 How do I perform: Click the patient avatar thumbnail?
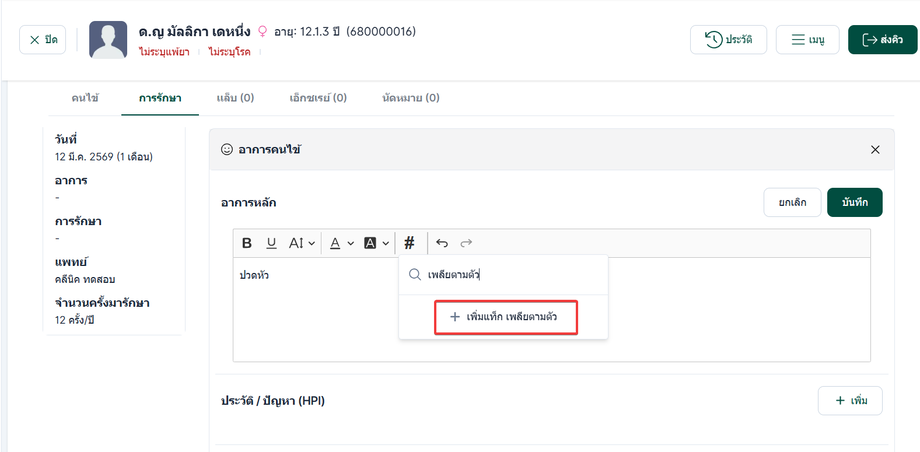point(108,40)
